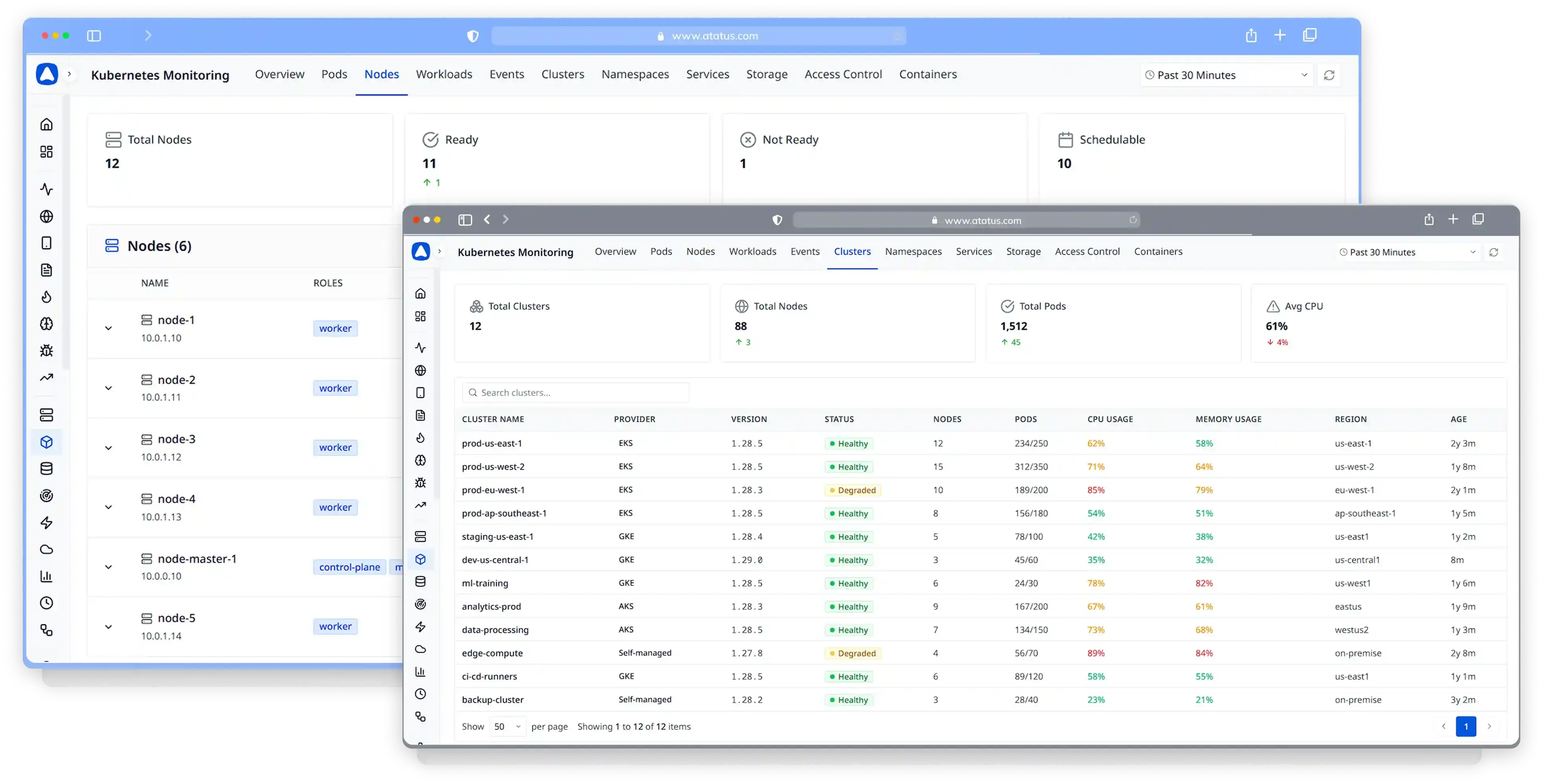1543x784 pixels.
Task: Switch to Pods tab in back window
Action: [x=334, y=74]
